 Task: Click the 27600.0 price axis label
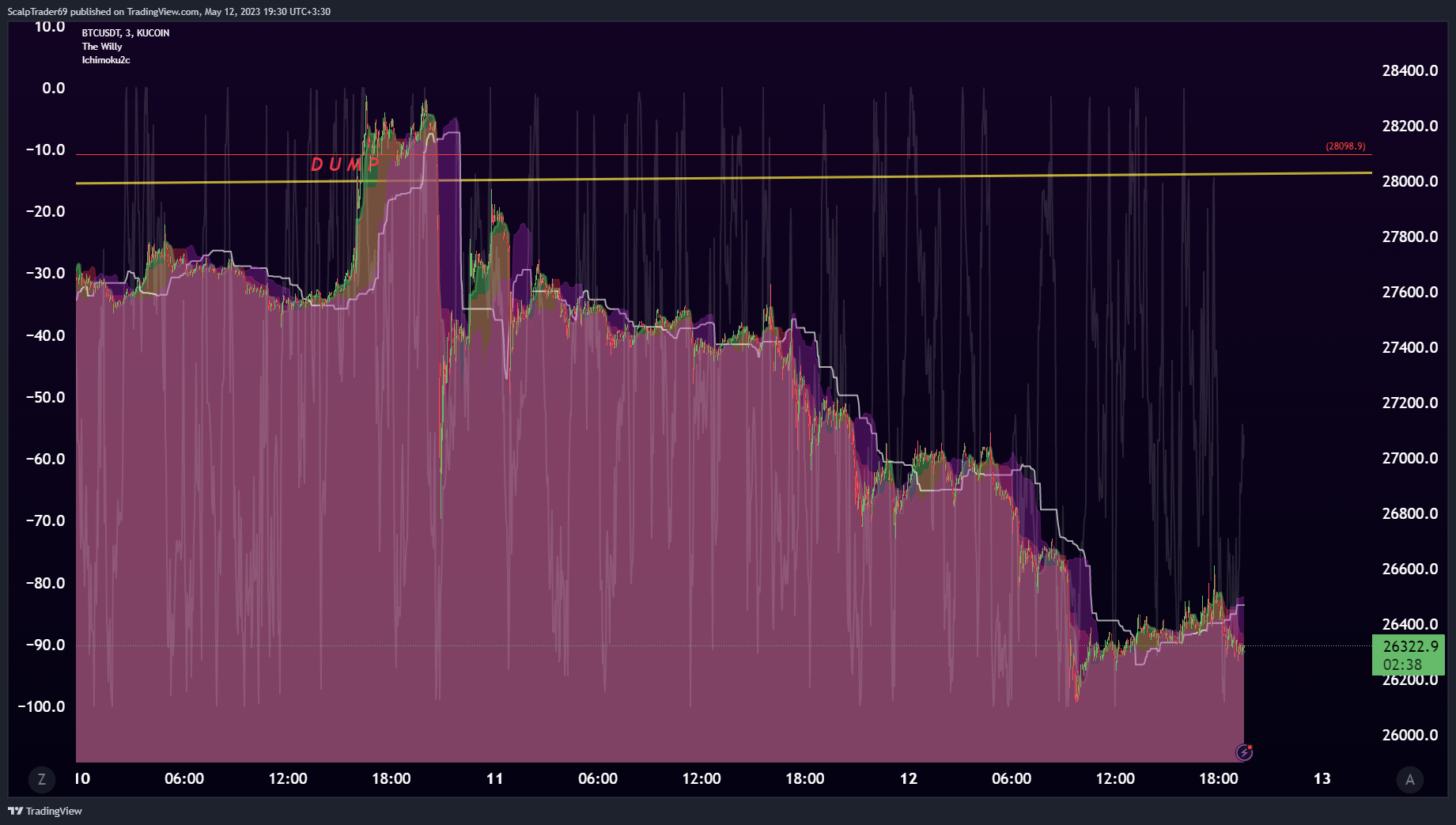[x=1410, y=292]
